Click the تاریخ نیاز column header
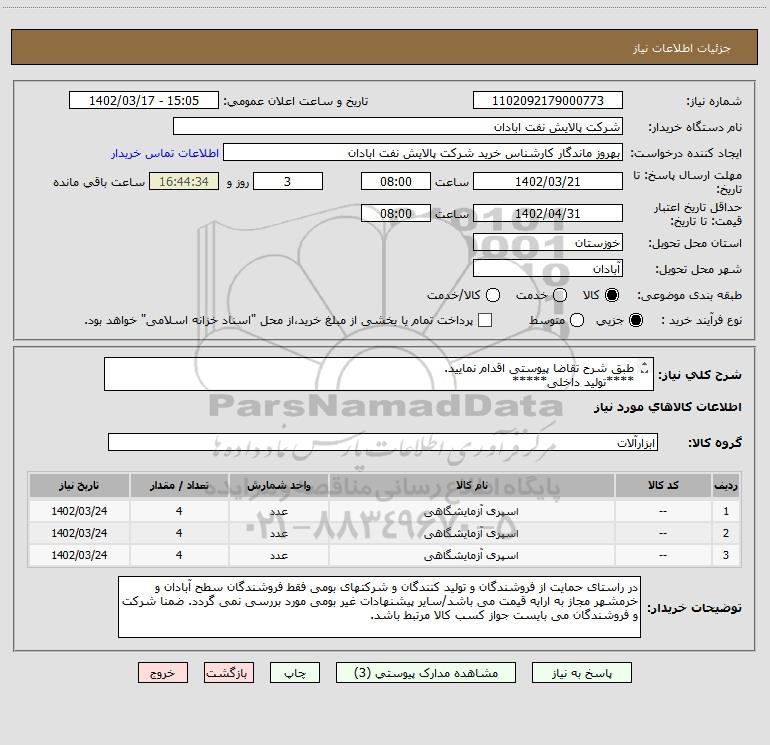770x745 pixels. click(x=79, y=486)
